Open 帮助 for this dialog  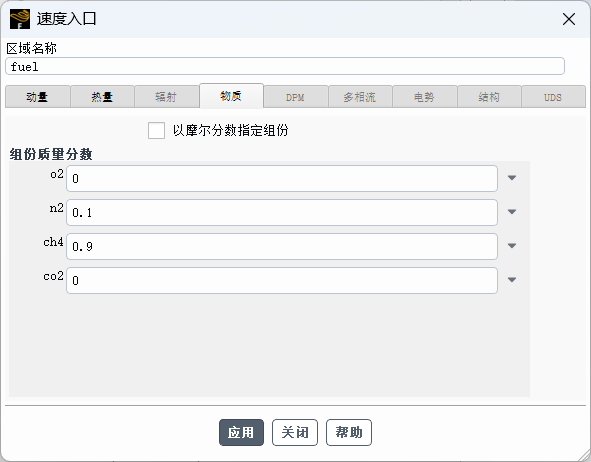tap(349, 432)
